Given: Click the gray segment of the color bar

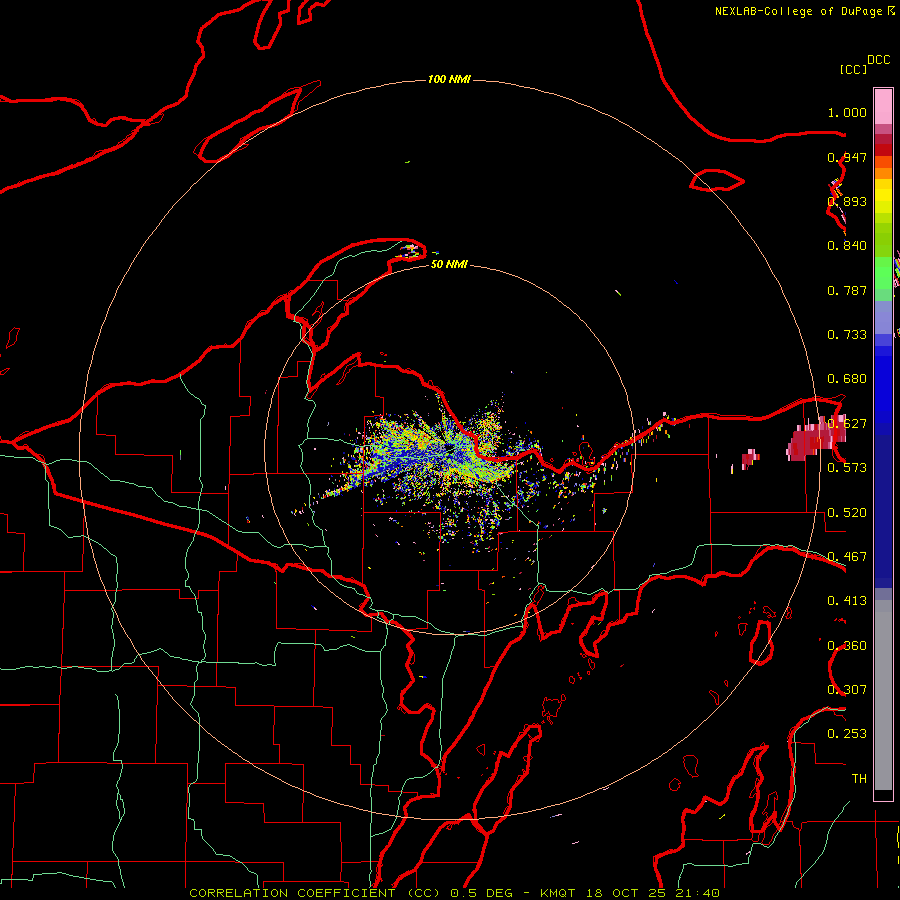Looking at the screenshot, I should point(883,695).
